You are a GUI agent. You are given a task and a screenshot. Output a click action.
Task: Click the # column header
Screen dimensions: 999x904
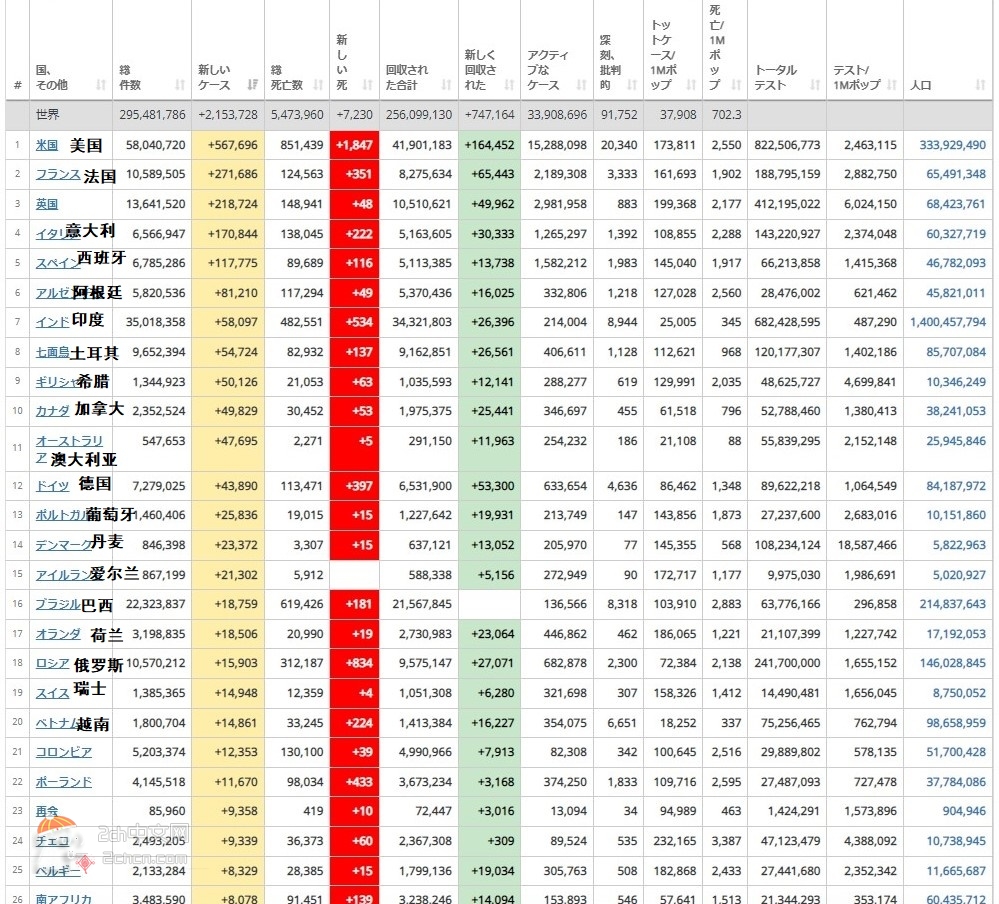[17, 85]
